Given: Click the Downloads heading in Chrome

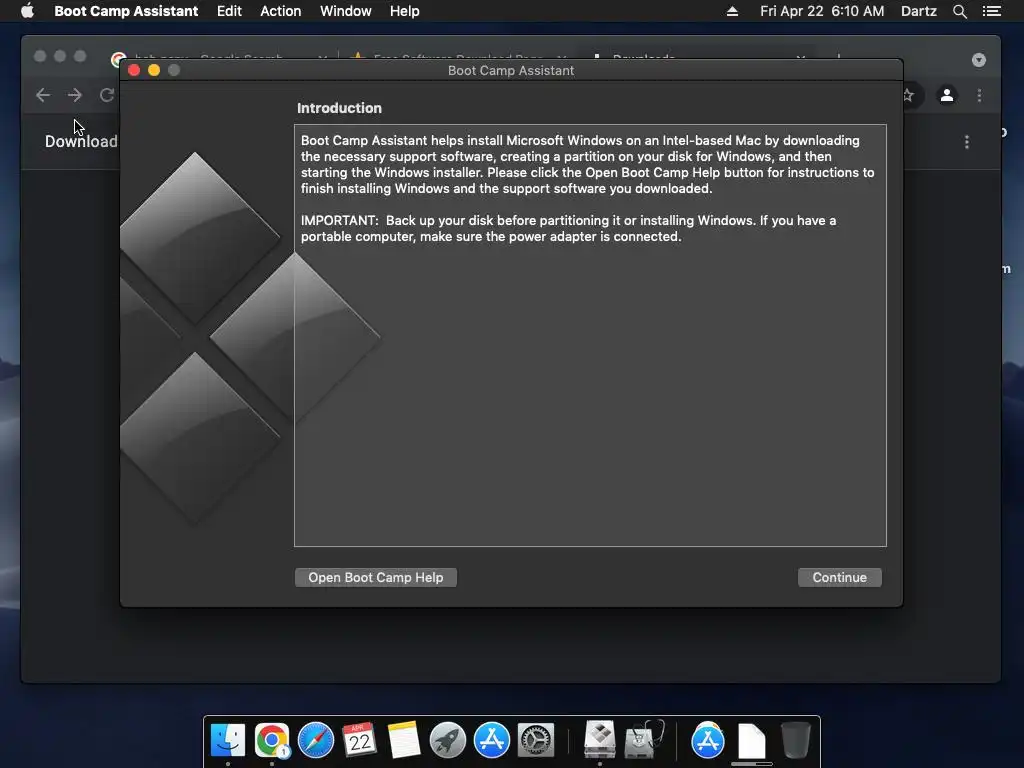Looking at the screenshot, I should pos(81,141).
